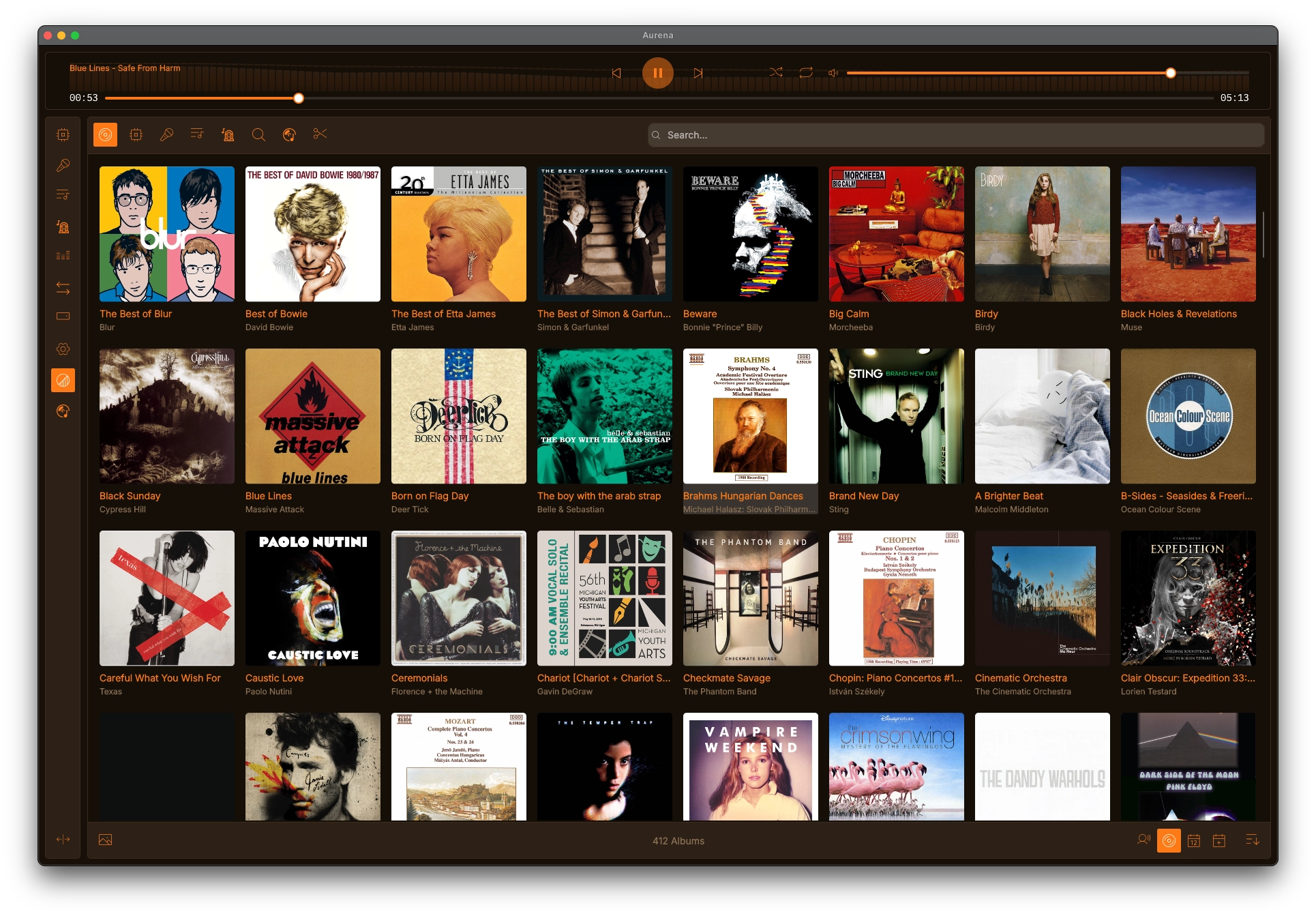Click the left-right arrows icon in sidebar

63,288
